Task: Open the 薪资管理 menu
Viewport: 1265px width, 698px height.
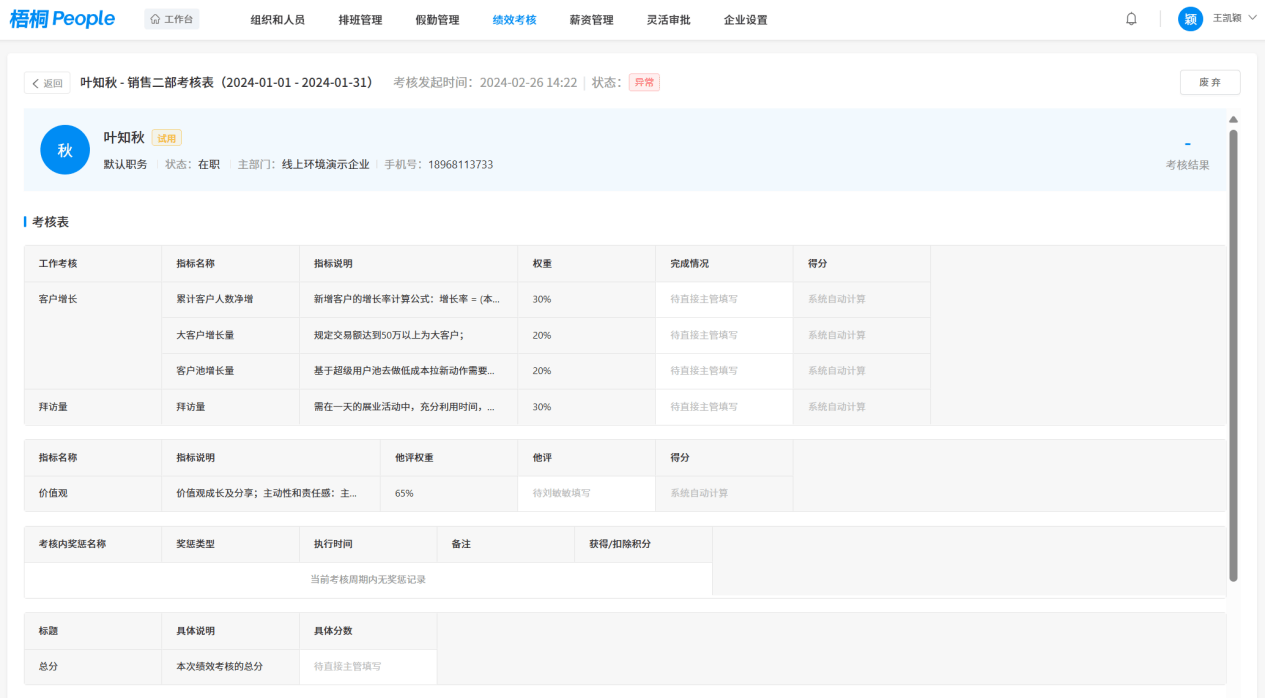Action: pyautogui.click(x=591, y=20)
